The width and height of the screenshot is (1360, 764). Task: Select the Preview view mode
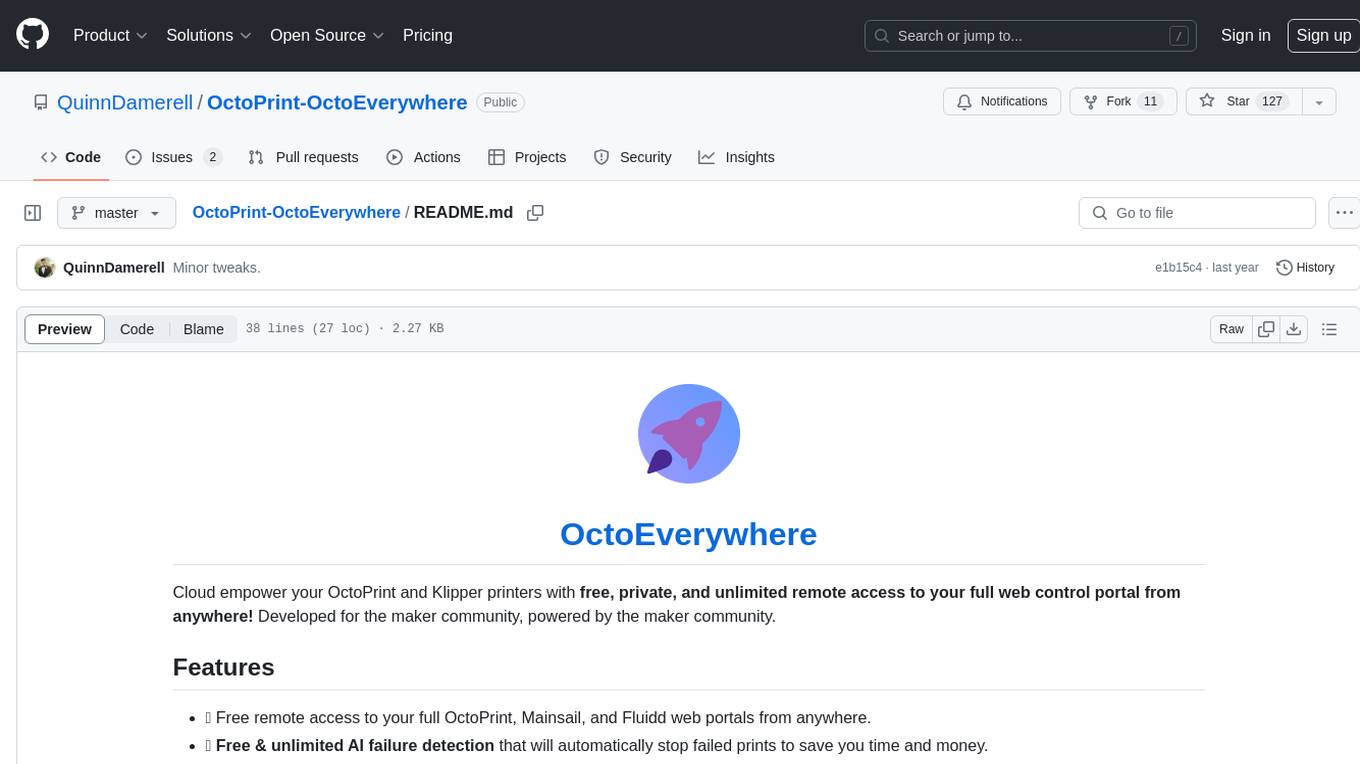(65, 329)
